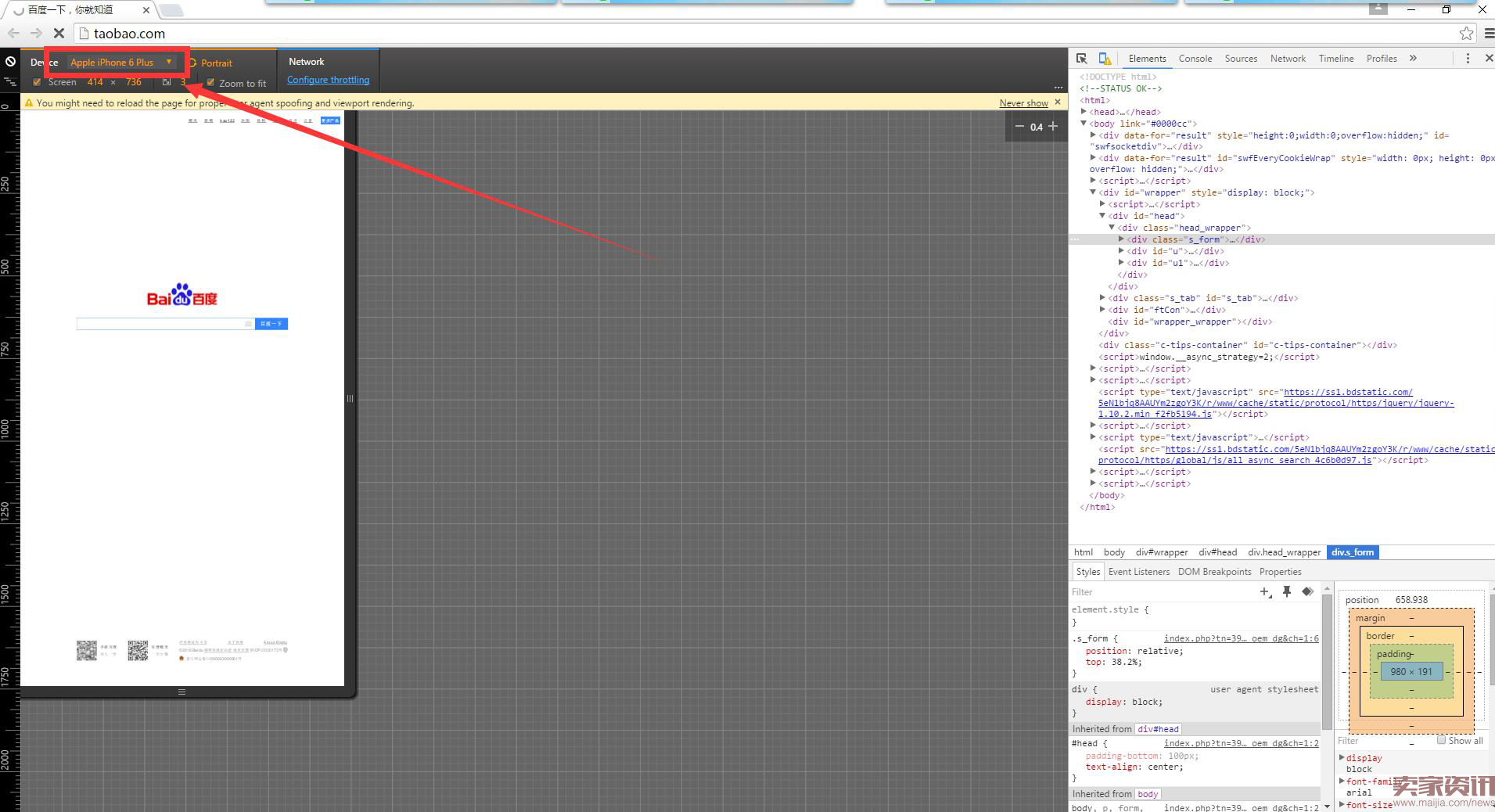Open the Apple iPhone 6 Plus device dropdown
The image size is (1495, 812).
click(x=121, y=63)
